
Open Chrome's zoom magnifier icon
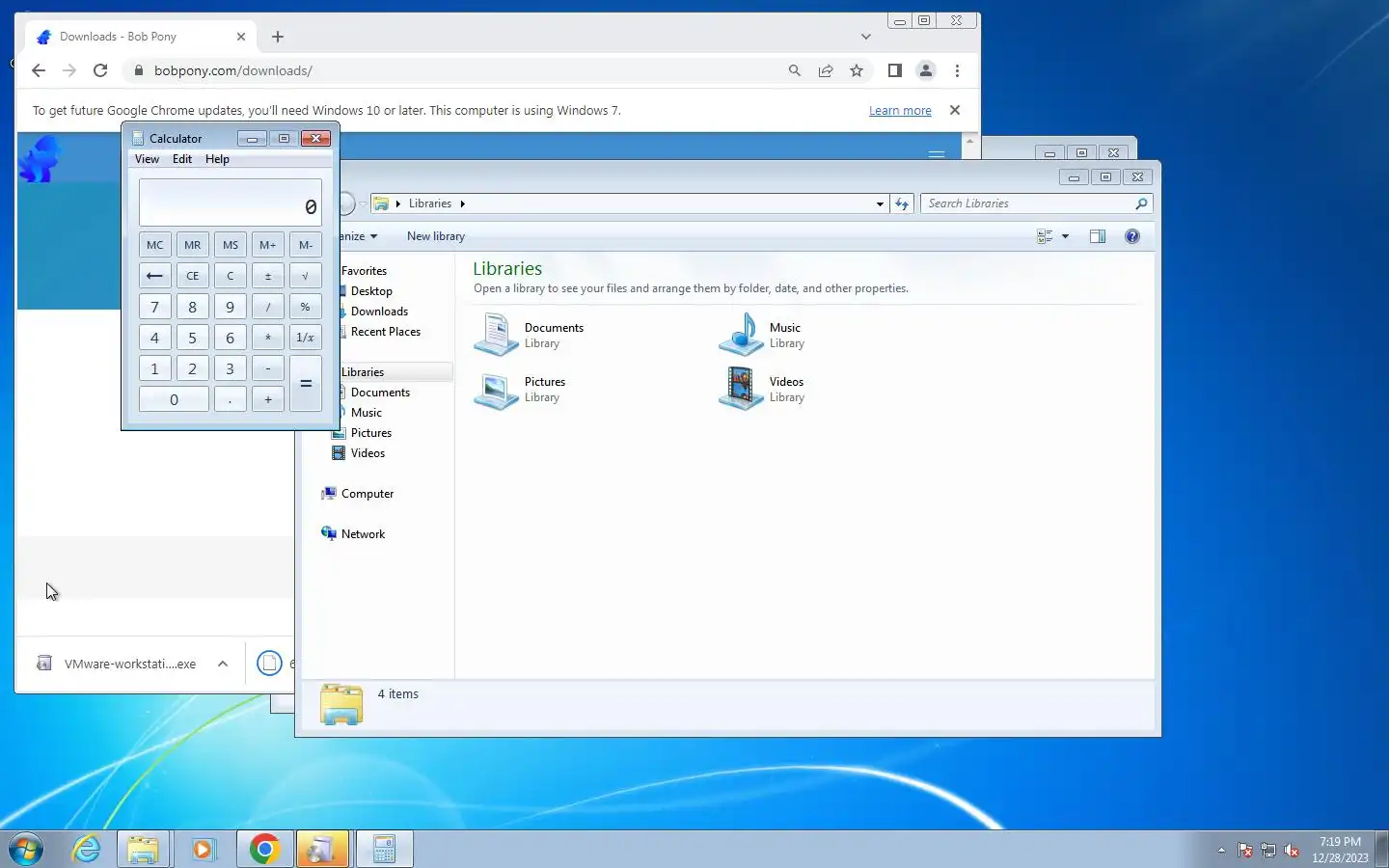pyautogui.click(x=795, y=70)
